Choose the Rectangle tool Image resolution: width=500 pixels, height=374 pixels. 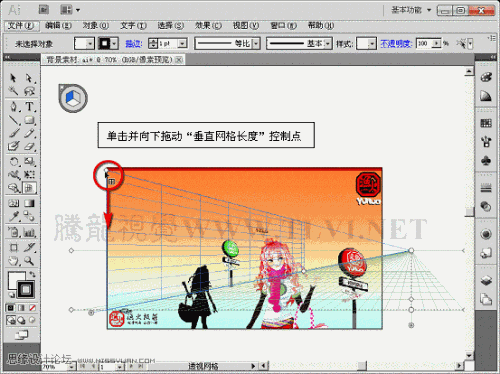29,120
